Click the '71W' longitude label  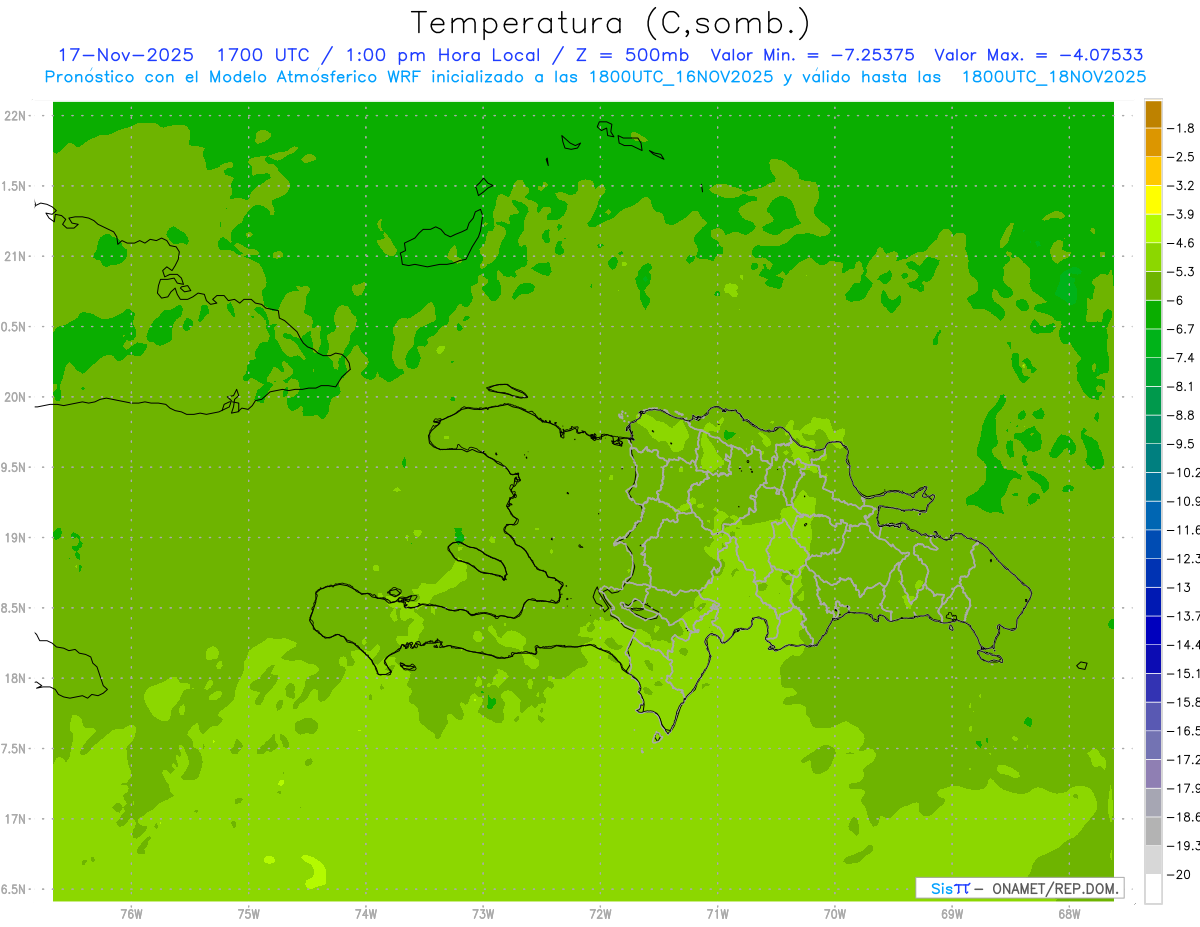(x=717, y=914)
